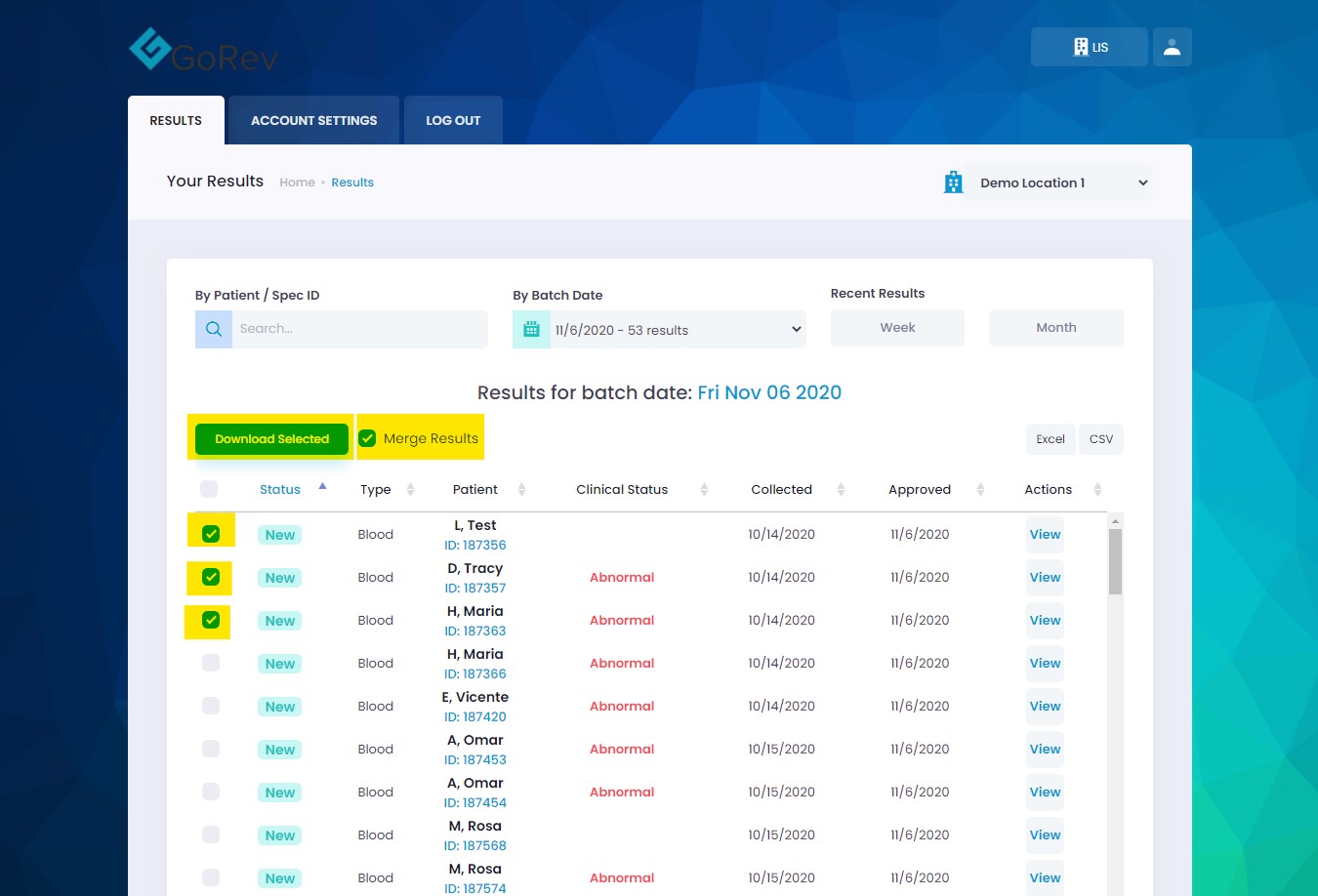Select the Log Out tab

tap(453, 121)
